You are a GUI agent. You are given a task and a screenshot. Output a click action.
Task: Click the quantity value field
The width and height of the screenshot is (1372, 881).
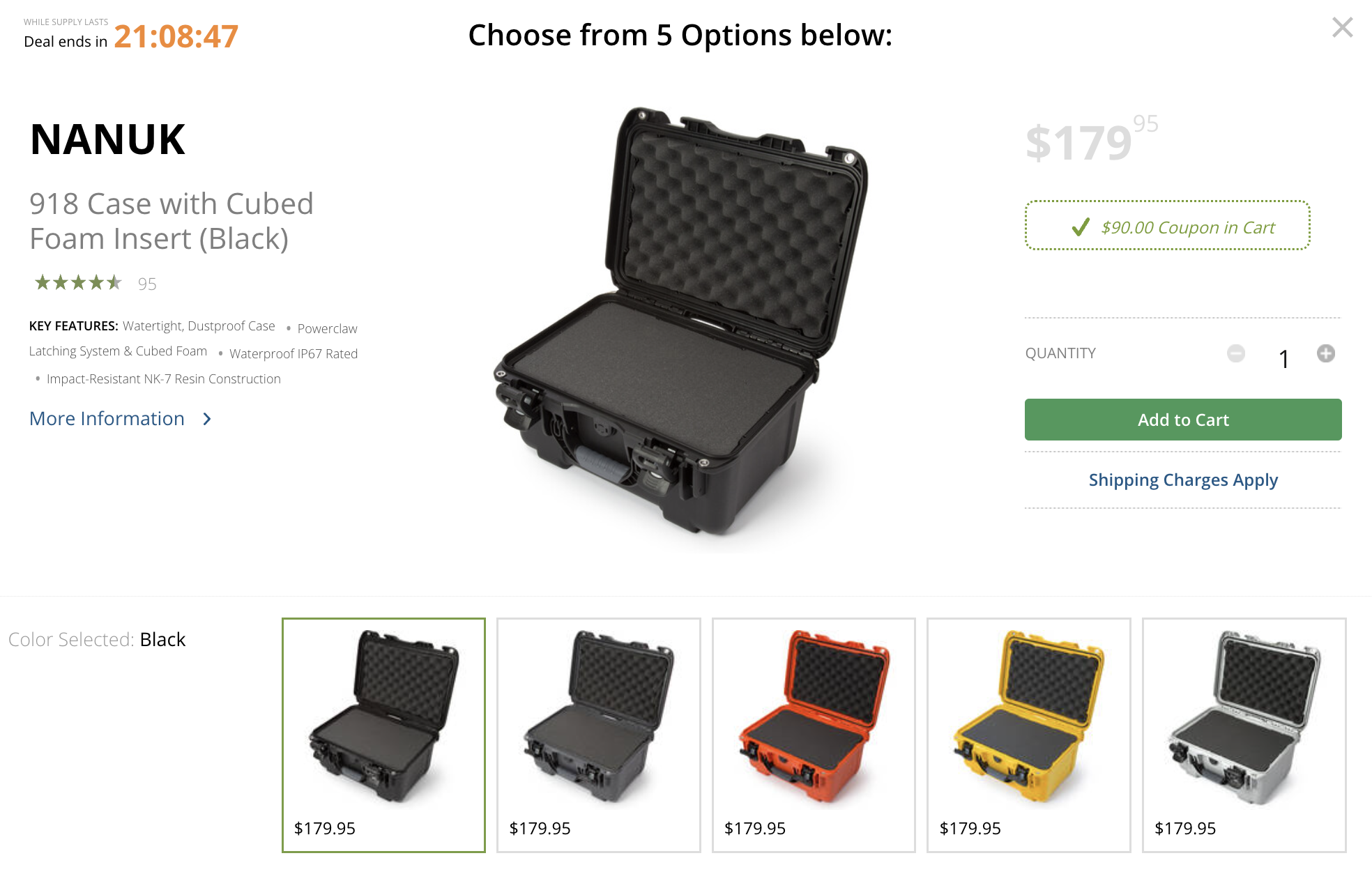(x=1283, y=359)
